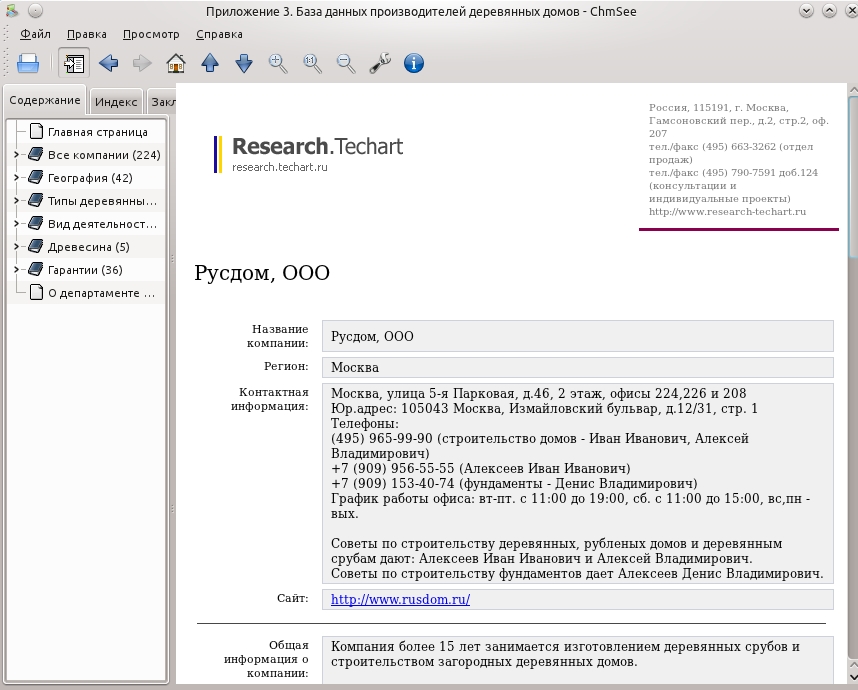Click the phone line (495) 965-99-90

(540, 446)
